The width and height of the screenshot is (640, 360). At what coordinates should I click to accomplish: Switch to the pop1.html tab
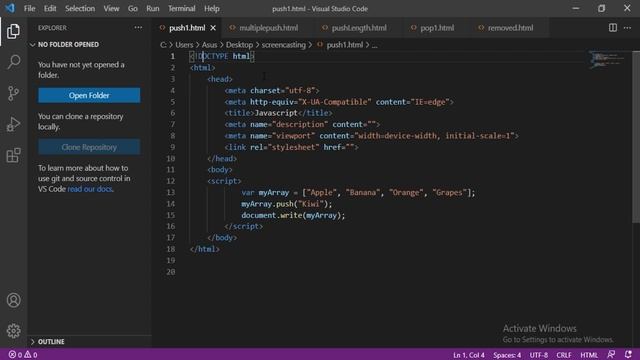437,28
